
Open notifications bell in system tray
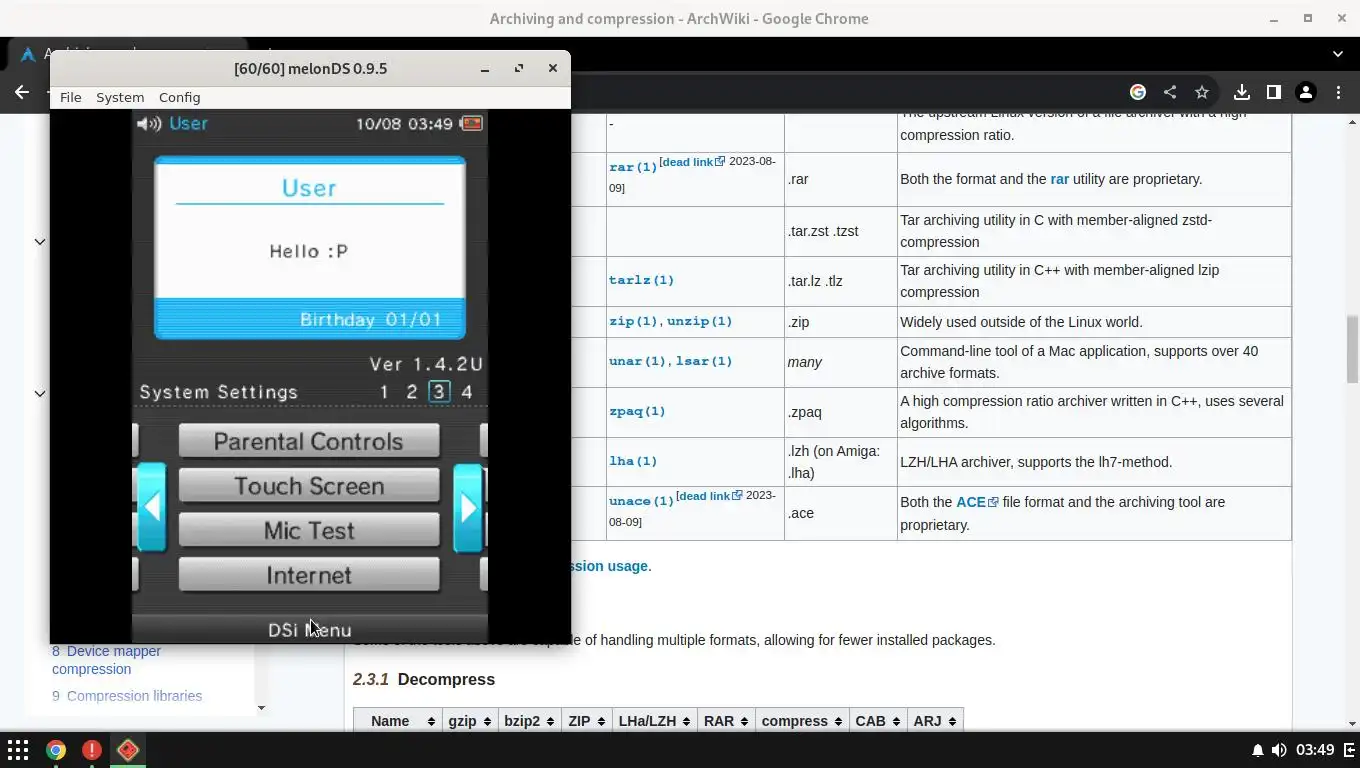(x=1257, y=750)
